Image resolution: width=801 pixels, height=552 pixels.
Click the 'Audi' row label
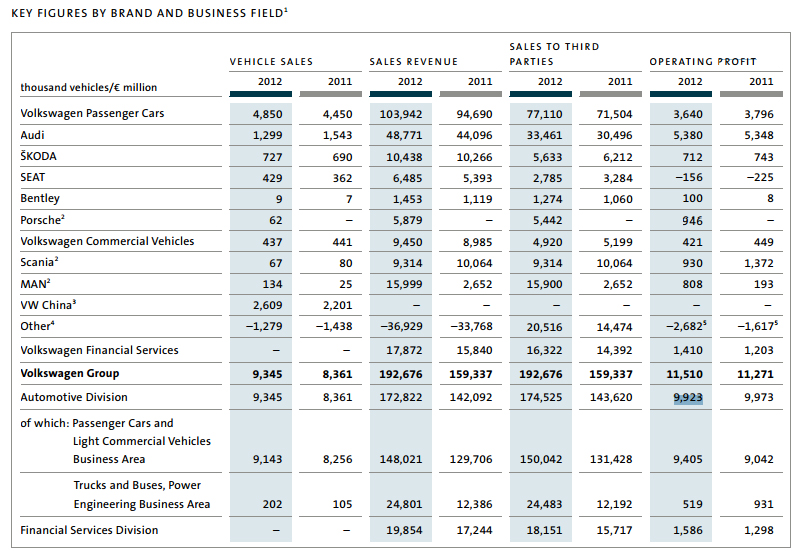coord(32,135)
